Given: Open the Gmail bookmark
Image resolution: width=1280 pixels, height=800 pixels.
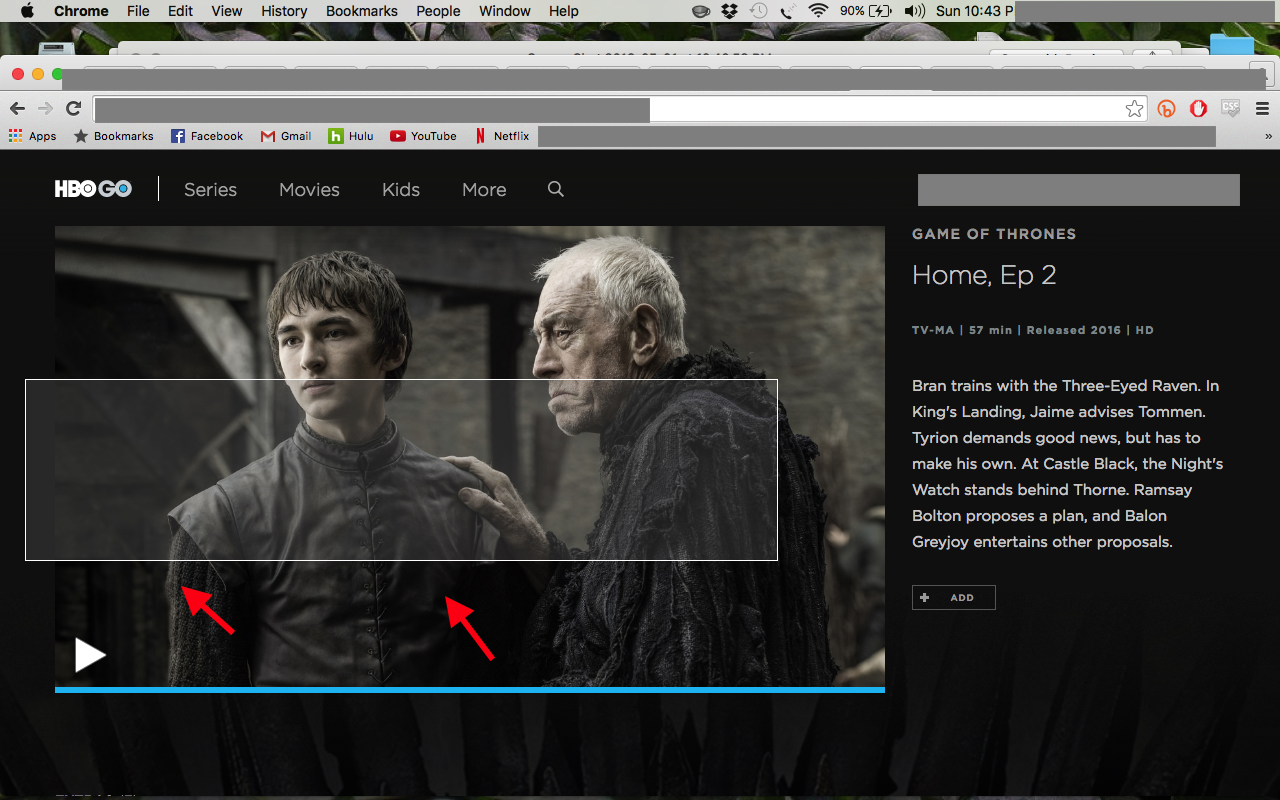Looking at the screenshot, I should tap(286, 136).
